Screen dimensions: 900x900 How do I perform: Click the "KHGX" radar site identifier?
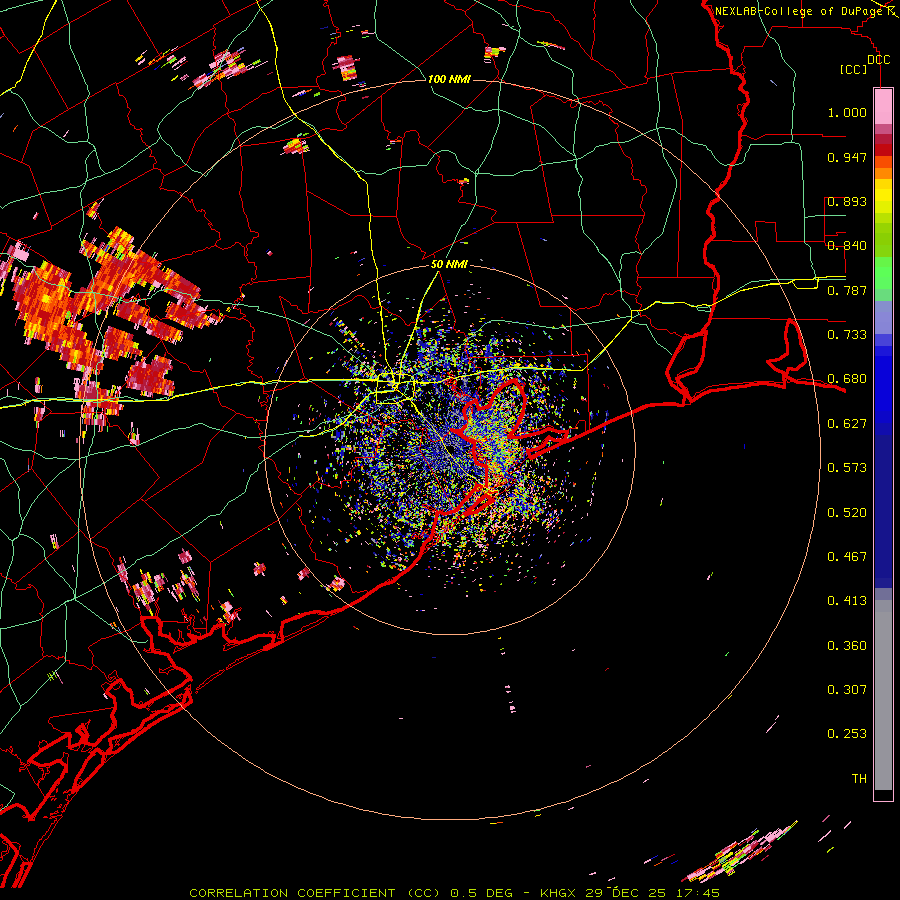(557, 893)
